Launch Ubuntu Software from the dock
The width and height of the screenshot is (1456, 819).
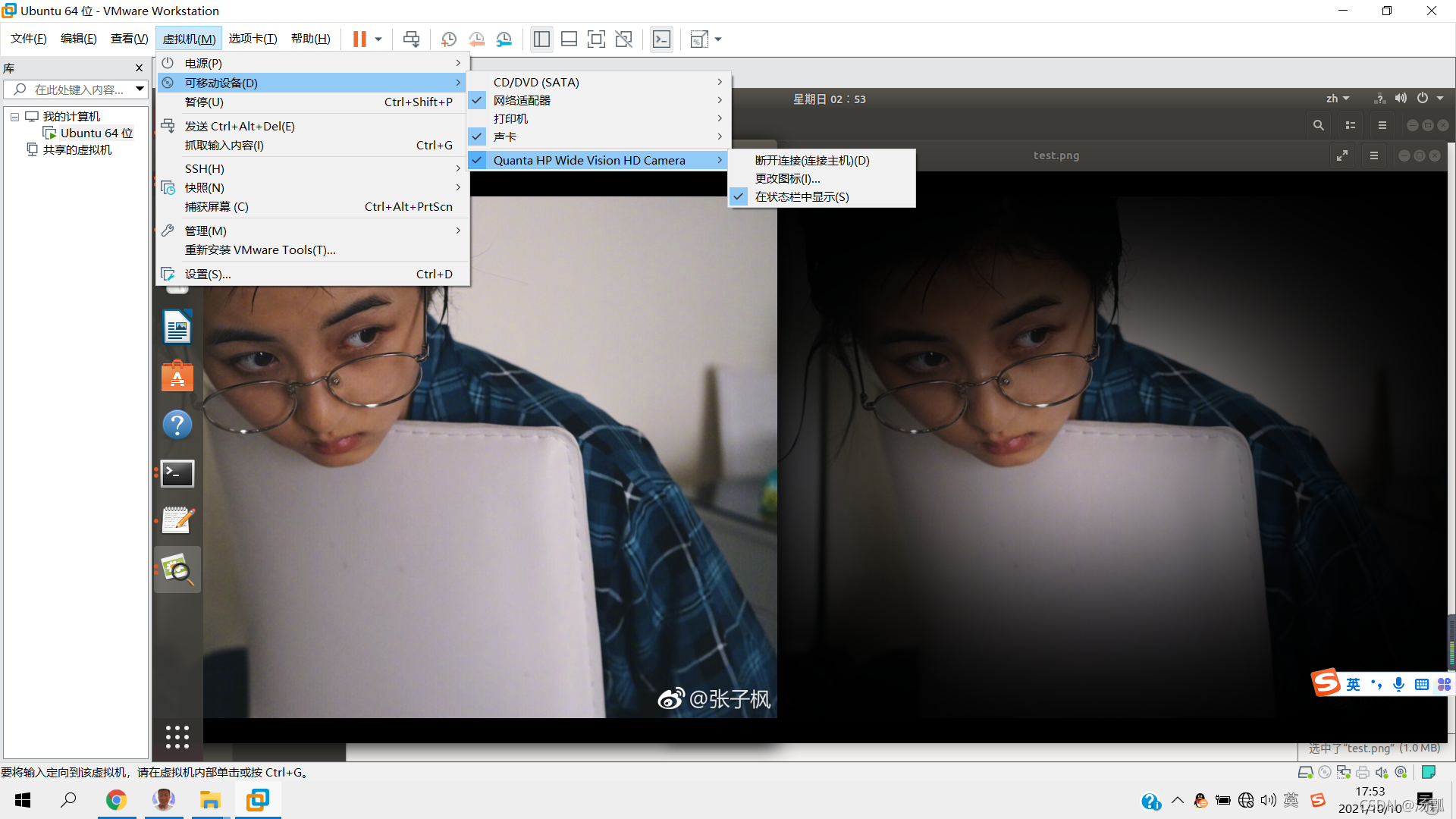177,377
